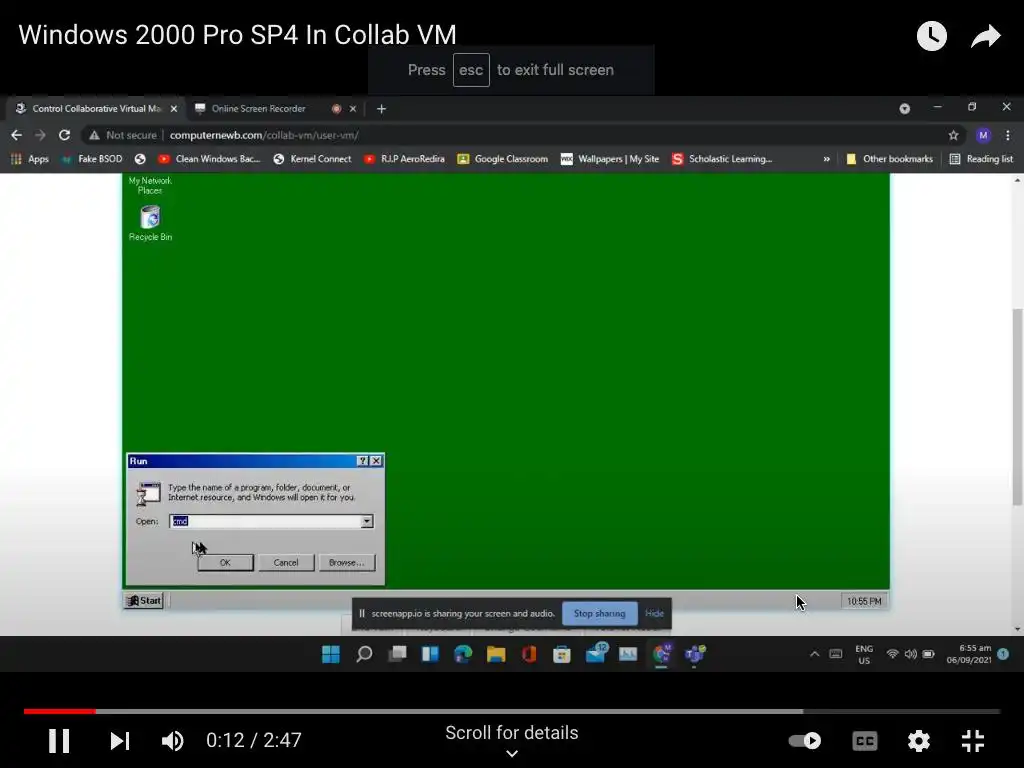The width and height of the screenshot is (1024, 768).
Task: Click the Windows 2000 clock 10:55 PM
Action: pyautogui.click(x=864, y=601)
